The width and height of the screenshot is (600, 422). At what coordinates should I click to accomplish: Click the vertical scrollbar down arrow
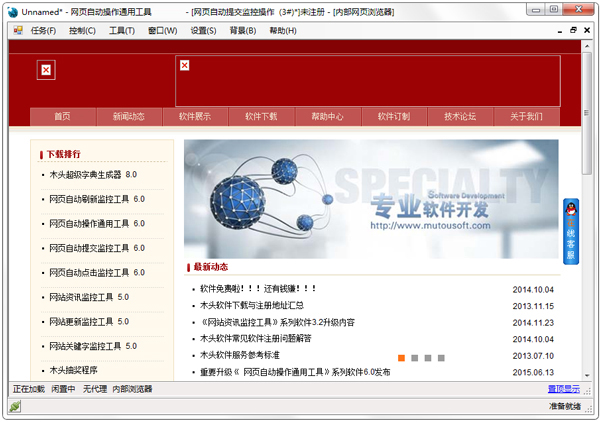point(585,374)
